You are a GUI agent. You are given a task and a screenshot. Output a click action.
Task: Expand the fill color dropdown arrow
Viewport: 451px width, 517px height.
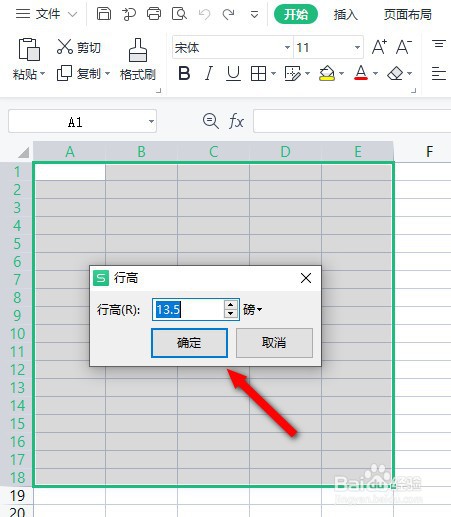[341, 73]
